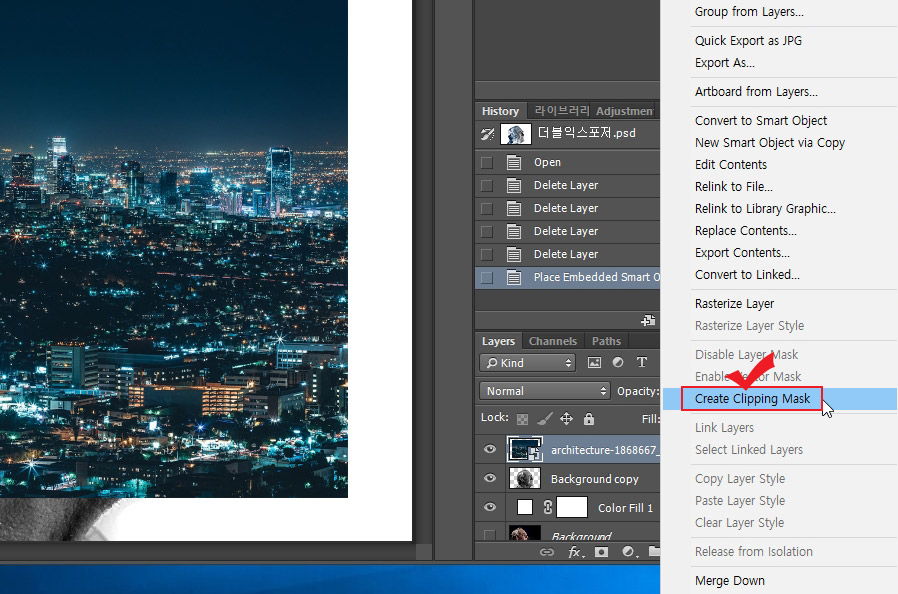Set history brush source to Place Embedded state
898x594 pixels.
click(x=487, y=278)
